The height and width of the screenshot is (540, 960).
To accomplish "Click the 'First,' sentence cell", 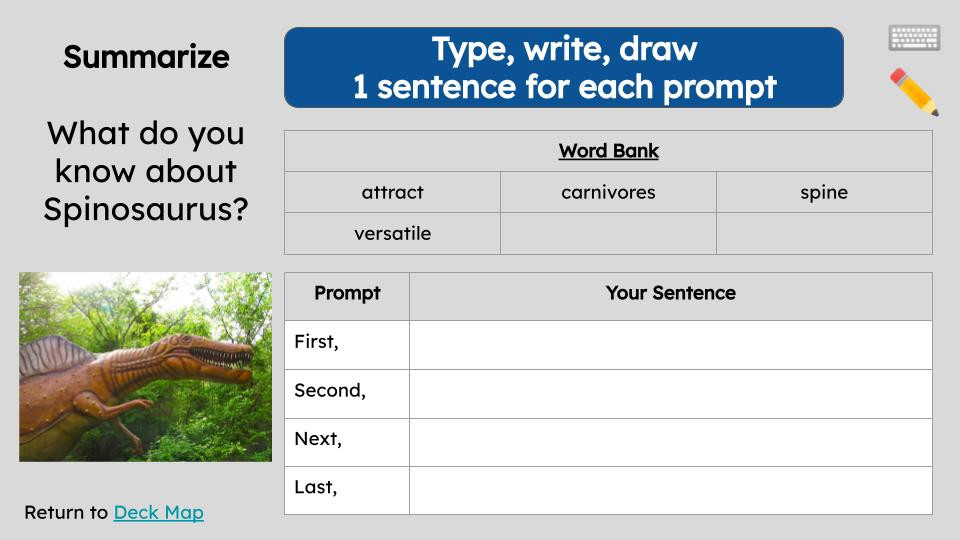I will click(x=670, y=344).
